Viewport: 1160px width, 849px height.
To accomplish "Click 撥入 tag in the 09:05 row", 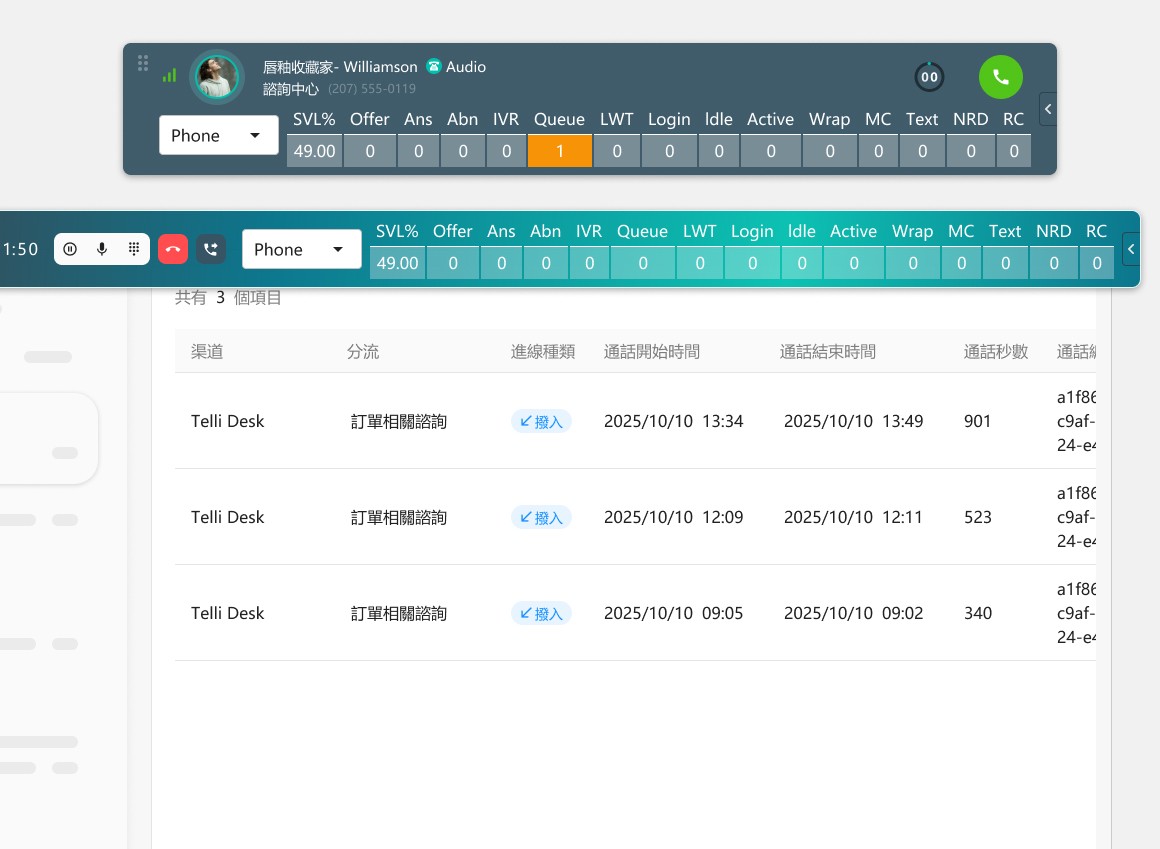I will 541,613.
